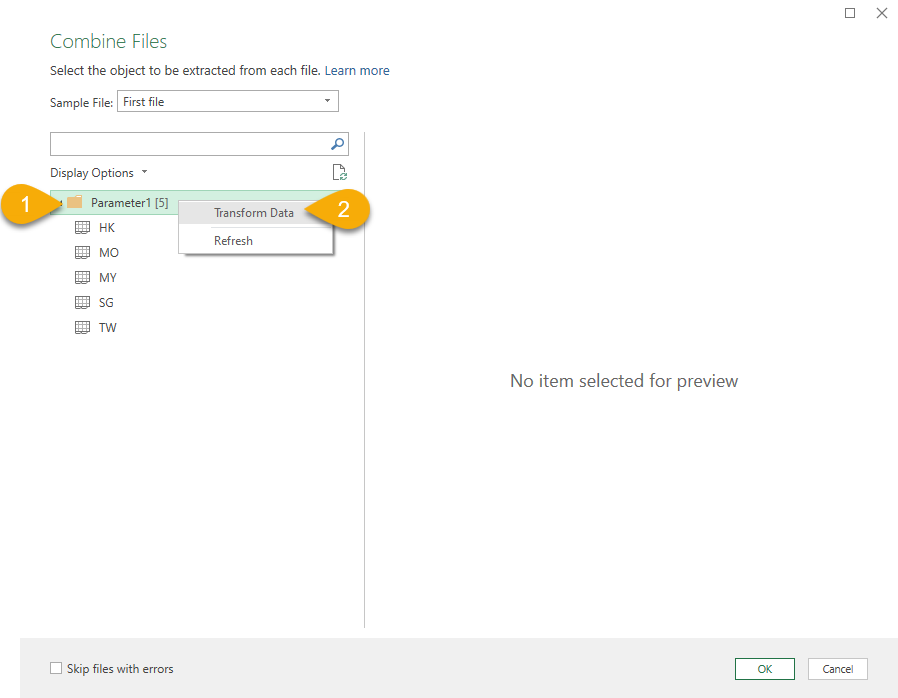Choose Transform Data from context menu
Image resolution: width=898 pixels, height=698 pixels.
(254, 213)
